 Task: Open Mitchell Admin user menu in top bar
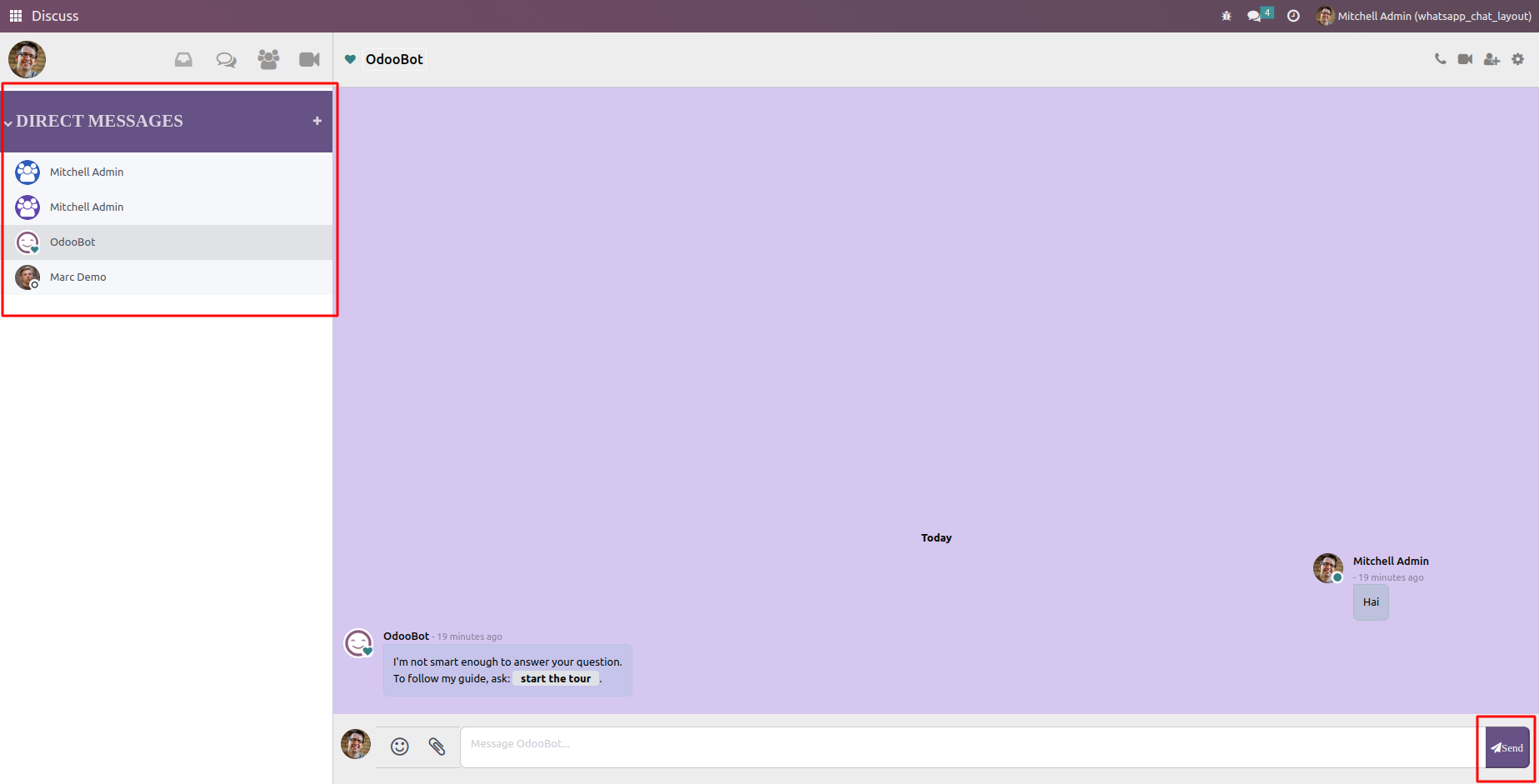tap(1424, 16)
